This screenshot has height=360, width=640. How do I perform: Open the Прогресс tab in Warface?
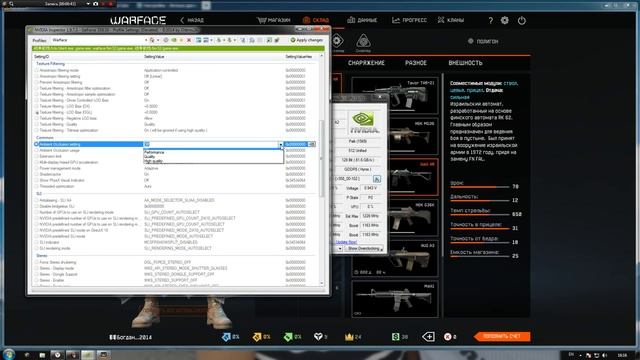[x=409, y=20]
